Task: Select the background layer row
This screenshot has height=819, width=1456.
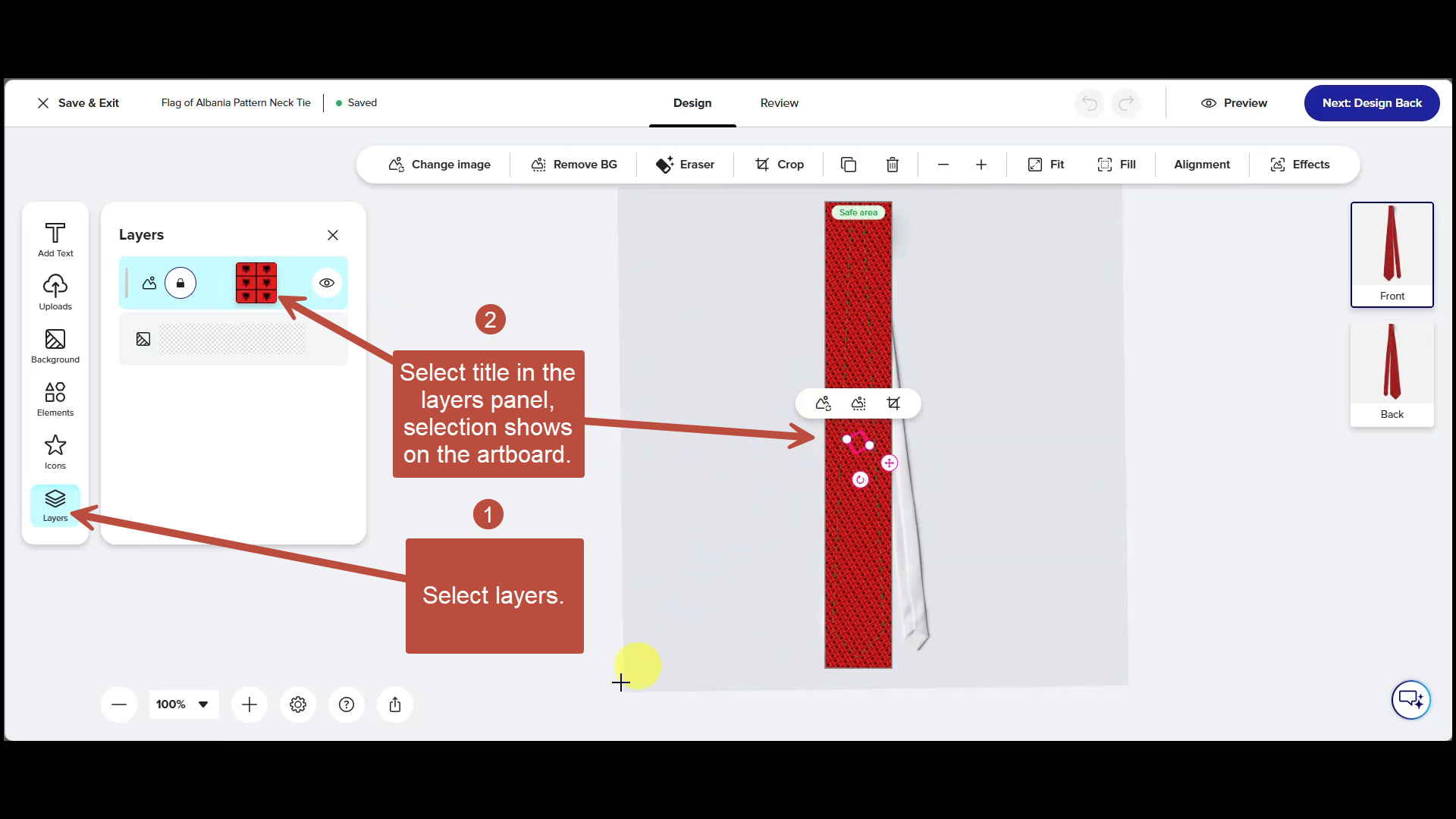Action: (234, 339)
